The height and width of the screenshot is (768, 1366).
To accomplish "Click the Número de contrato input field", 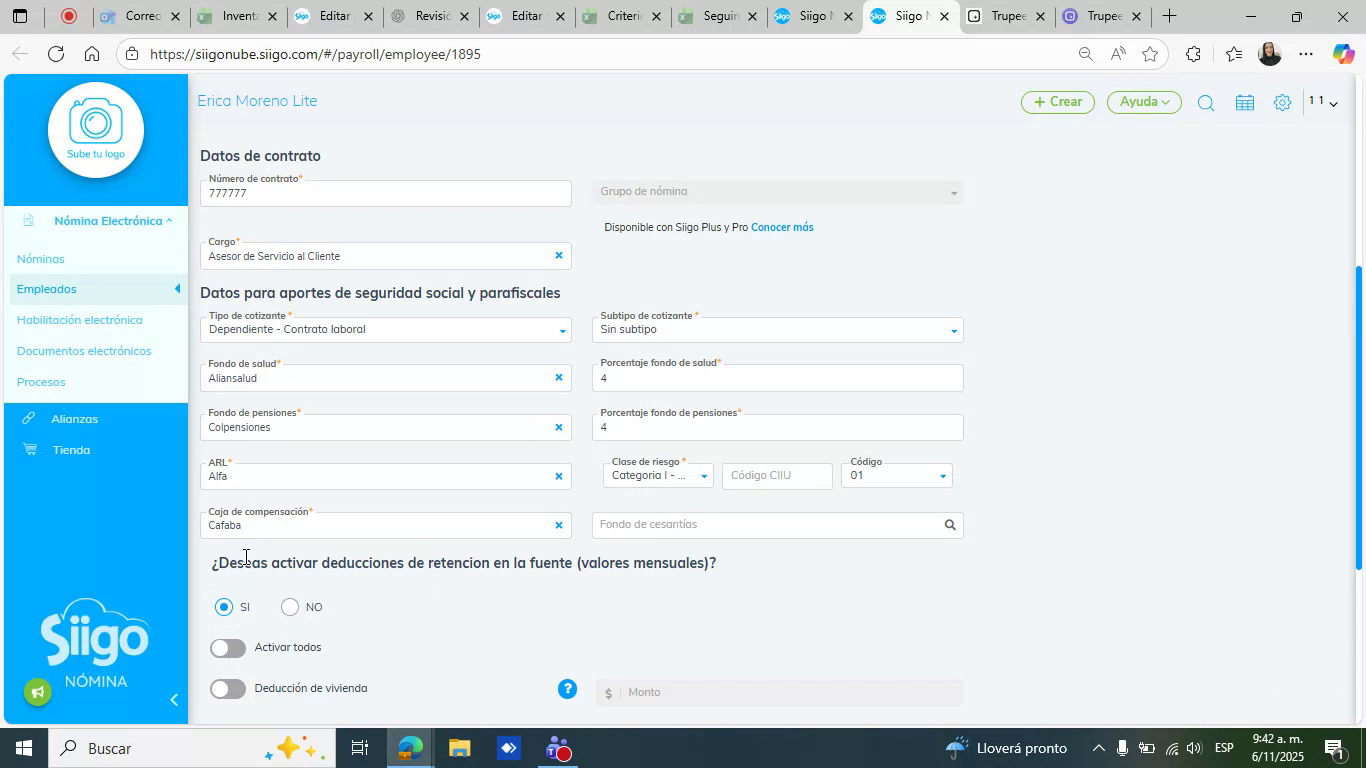I will (x=386, y=192).
